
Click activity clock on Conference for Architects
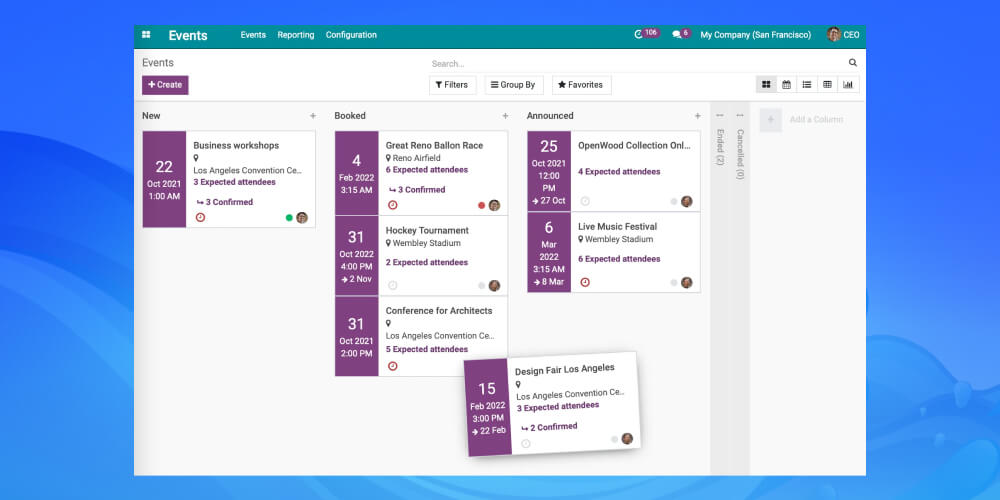[393, 366]
